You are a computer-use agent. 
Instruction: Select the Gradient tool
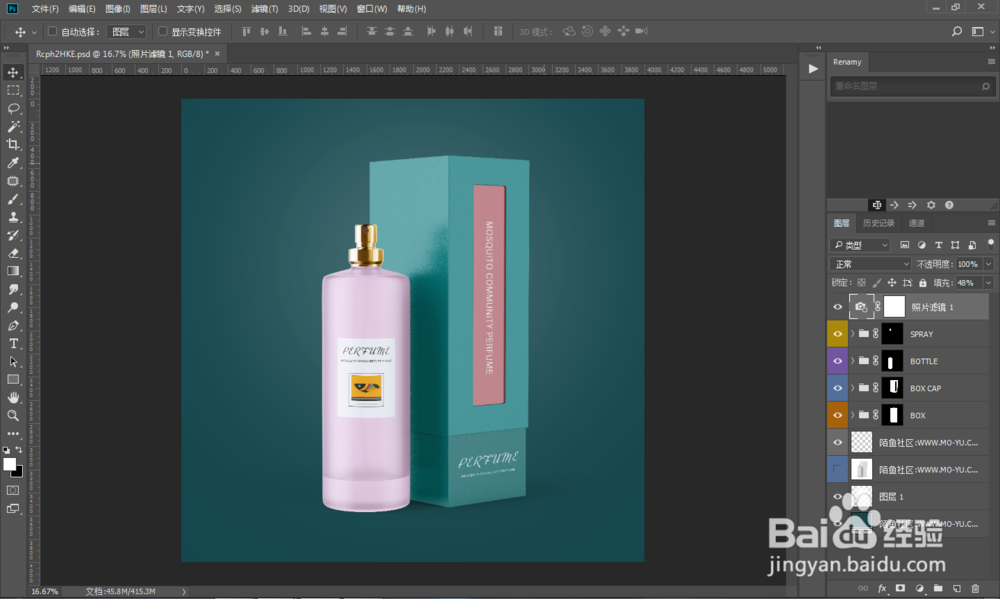pyautogui.click(x=13, y=271)
